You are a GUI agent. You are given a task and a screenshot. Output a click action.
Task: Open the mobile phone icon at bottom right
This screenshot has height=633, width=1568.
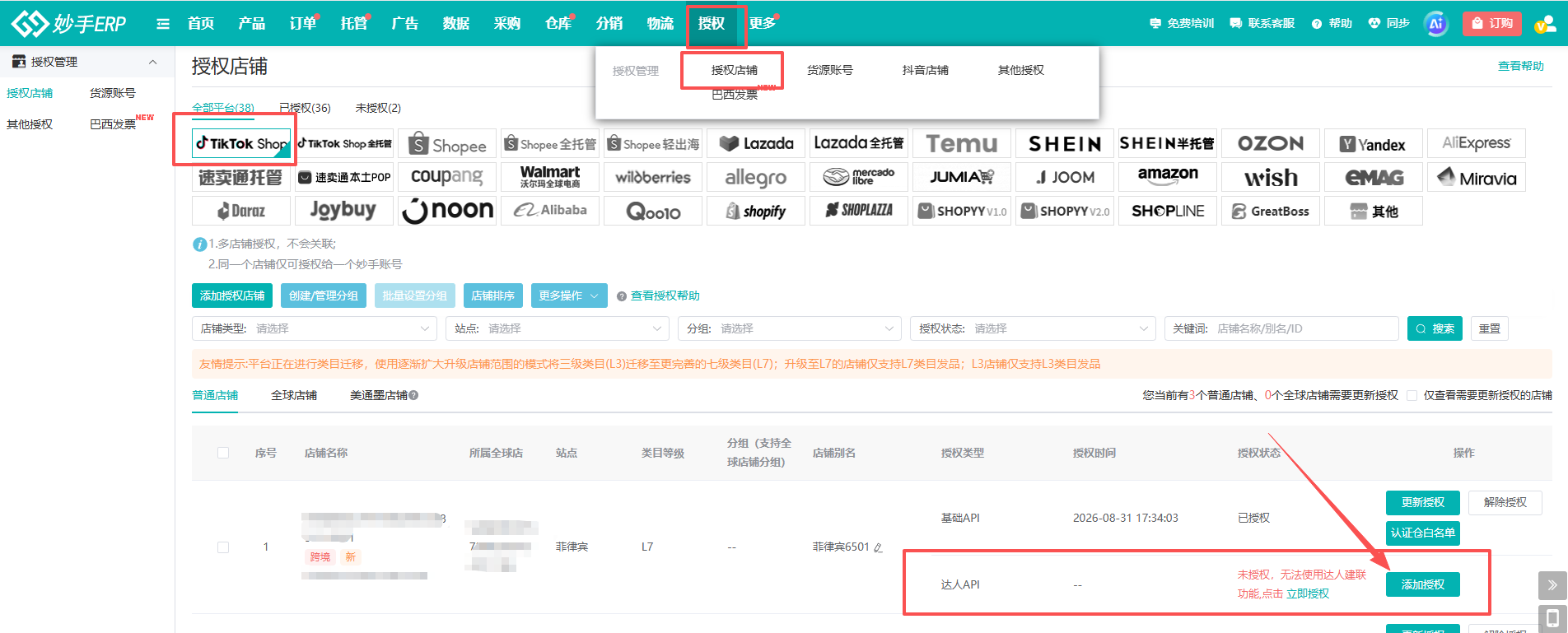tap(1552, 618)
